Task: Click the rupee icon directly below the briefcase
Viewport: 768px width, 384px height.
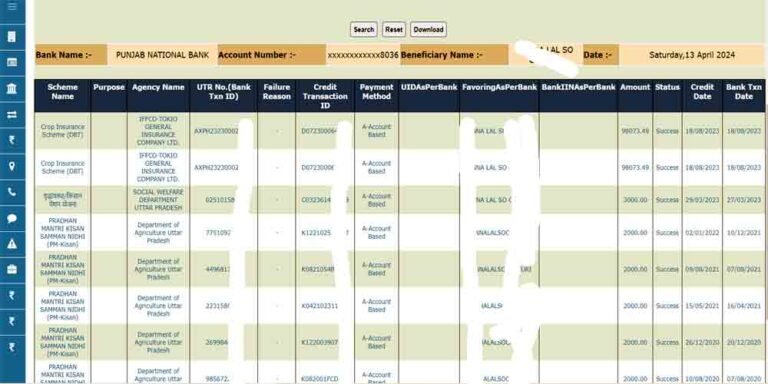Action: 12,295
